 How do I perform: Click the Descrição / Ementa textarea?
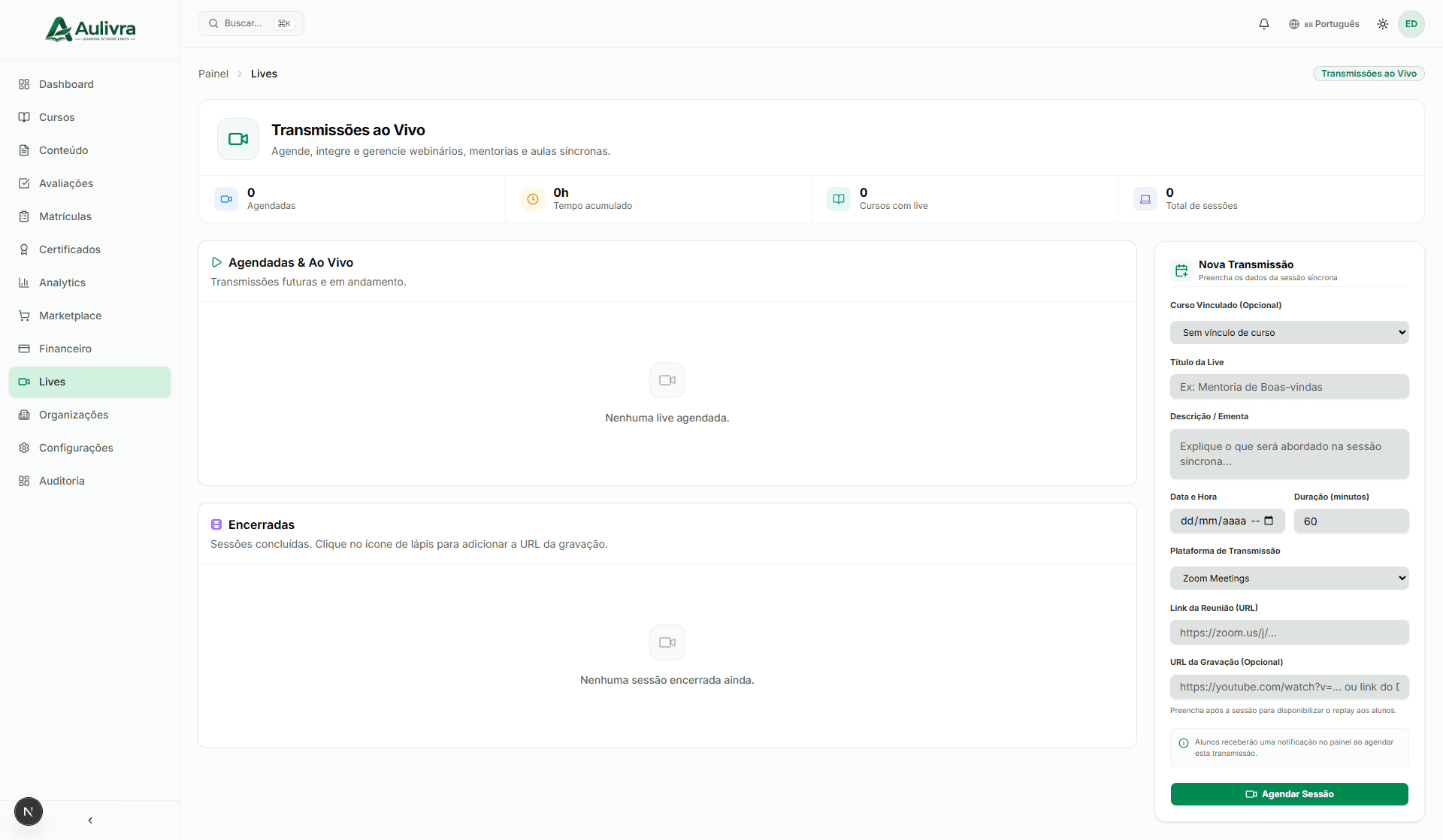point(1290,454)
